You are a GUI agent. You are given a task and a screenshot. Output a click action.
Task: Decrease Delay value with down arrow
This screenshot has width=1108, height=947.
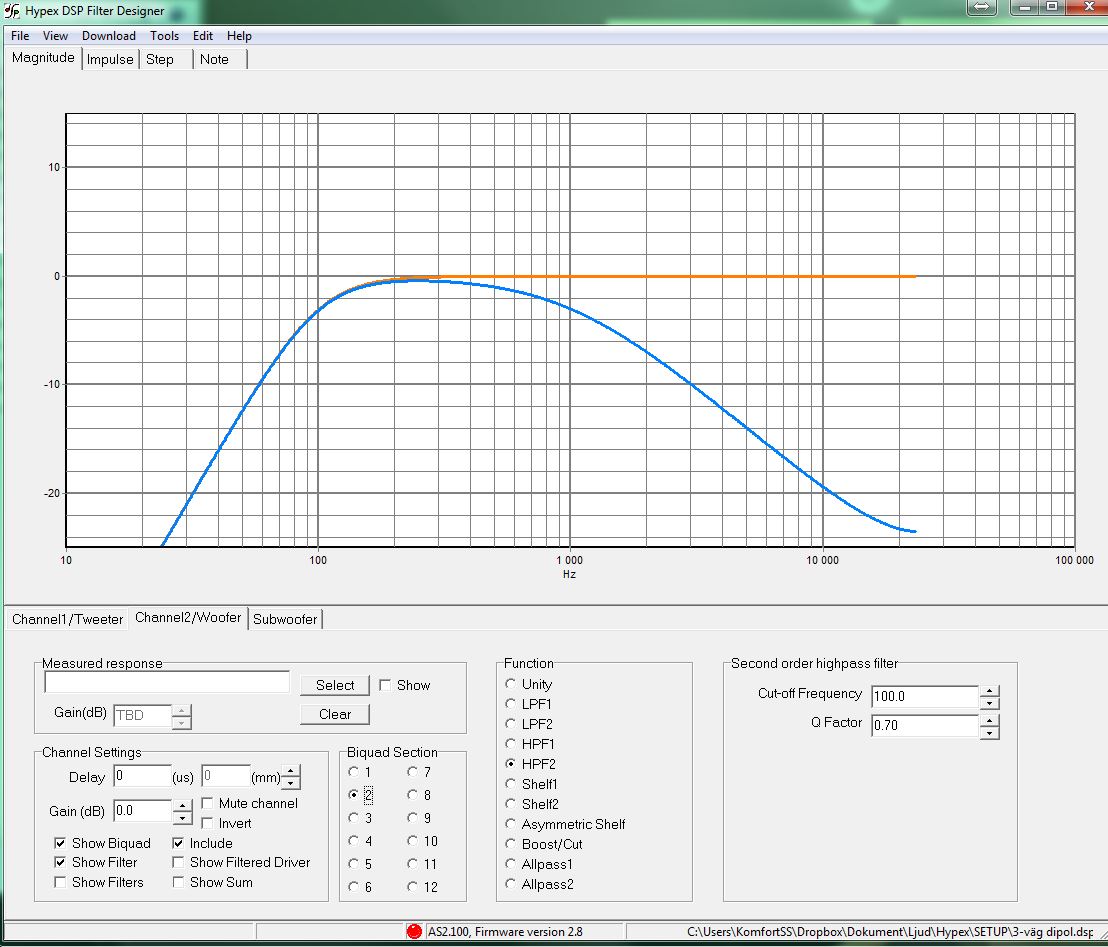tap(290, 782)
